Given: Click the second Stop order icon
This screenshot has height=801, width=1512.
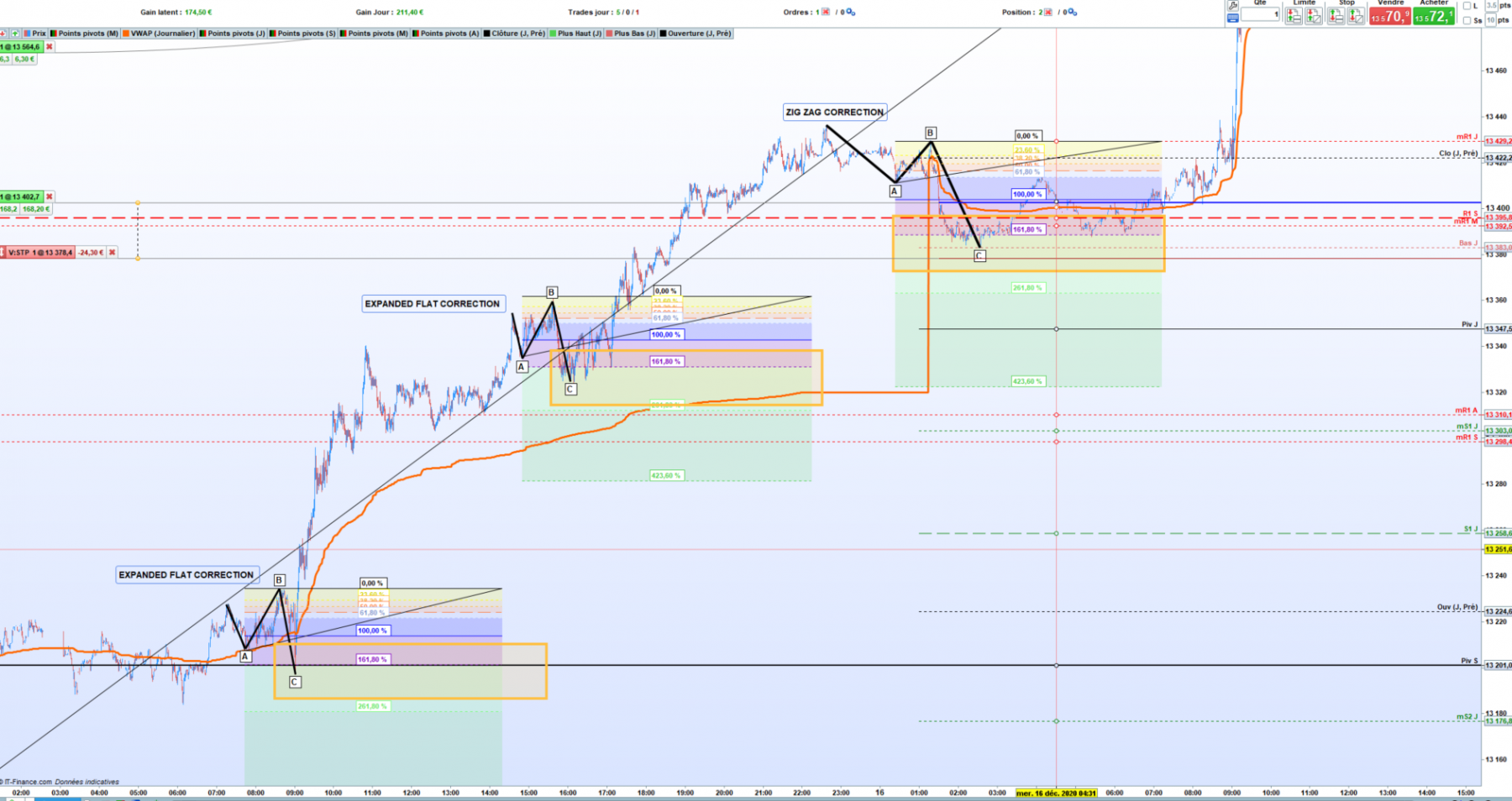Looking at the screenshot, I should point(1356,16).
